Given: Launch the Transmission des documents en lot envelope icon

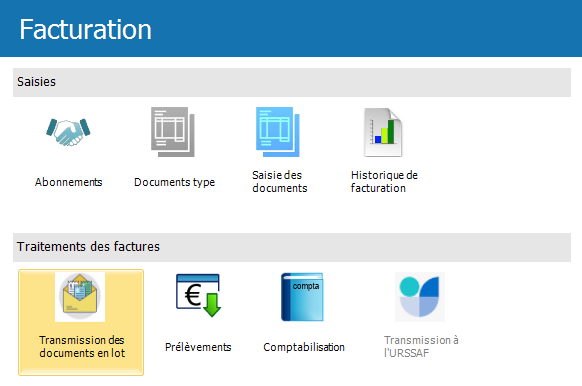Looking at the screenshot, I should (80, 297).
